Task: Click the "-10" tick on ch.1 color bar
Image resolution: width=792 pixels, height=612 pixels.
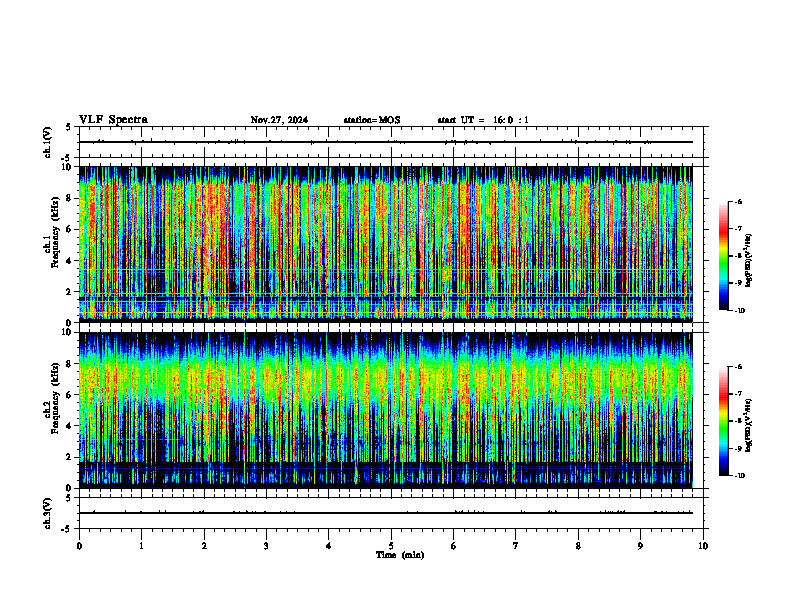Action: point(740,311)
